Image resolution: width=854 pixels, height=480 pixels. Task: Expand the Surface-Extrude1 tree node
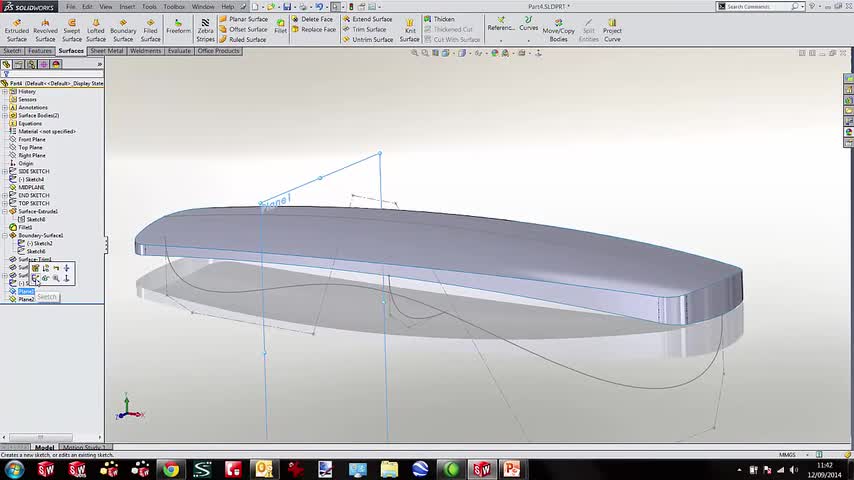click(x=6, y=212)
